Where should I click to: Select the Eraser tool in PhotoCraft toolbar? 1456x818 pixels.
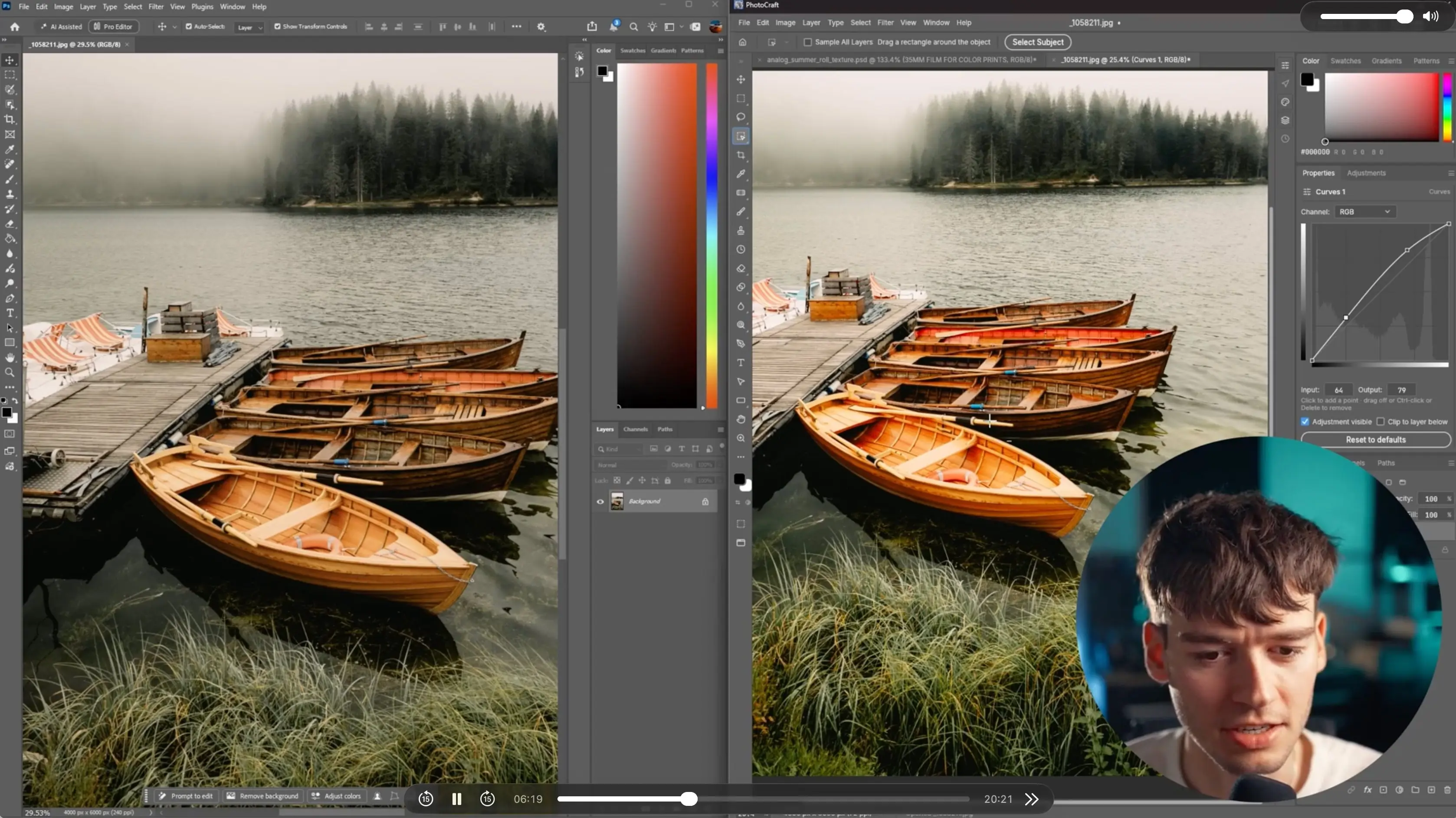point(741,268)
